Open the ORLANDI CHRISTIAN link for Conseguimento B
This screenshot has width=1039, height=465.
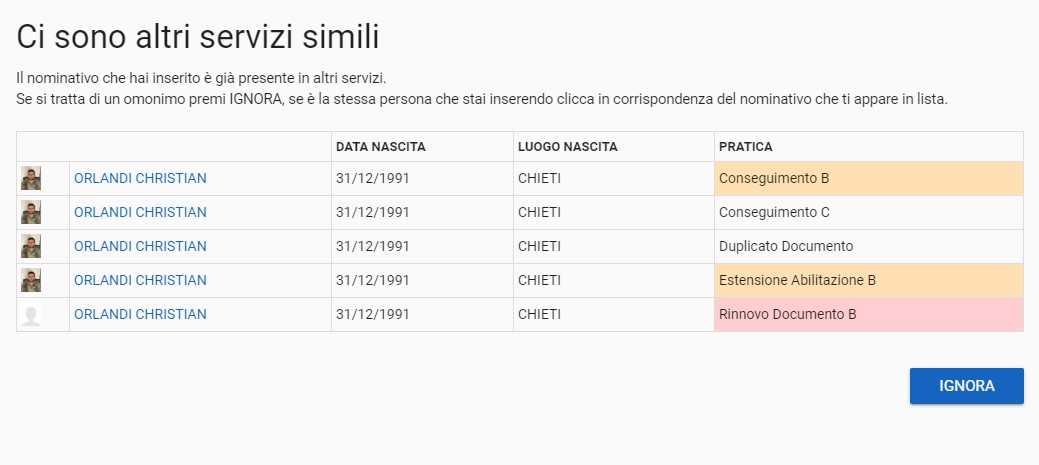[x=140, y=179]
